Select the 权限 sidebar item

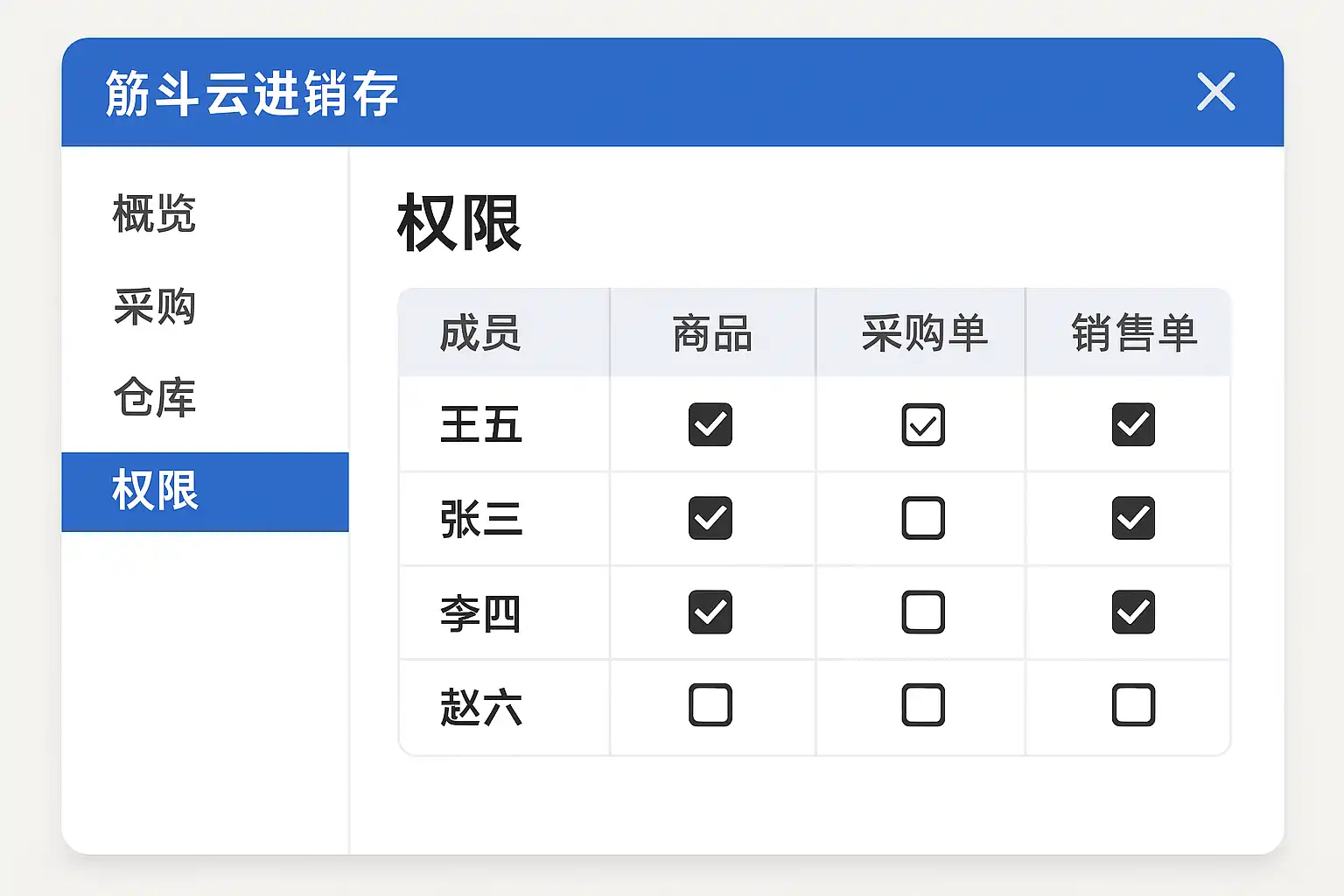(x=156, y=490)
